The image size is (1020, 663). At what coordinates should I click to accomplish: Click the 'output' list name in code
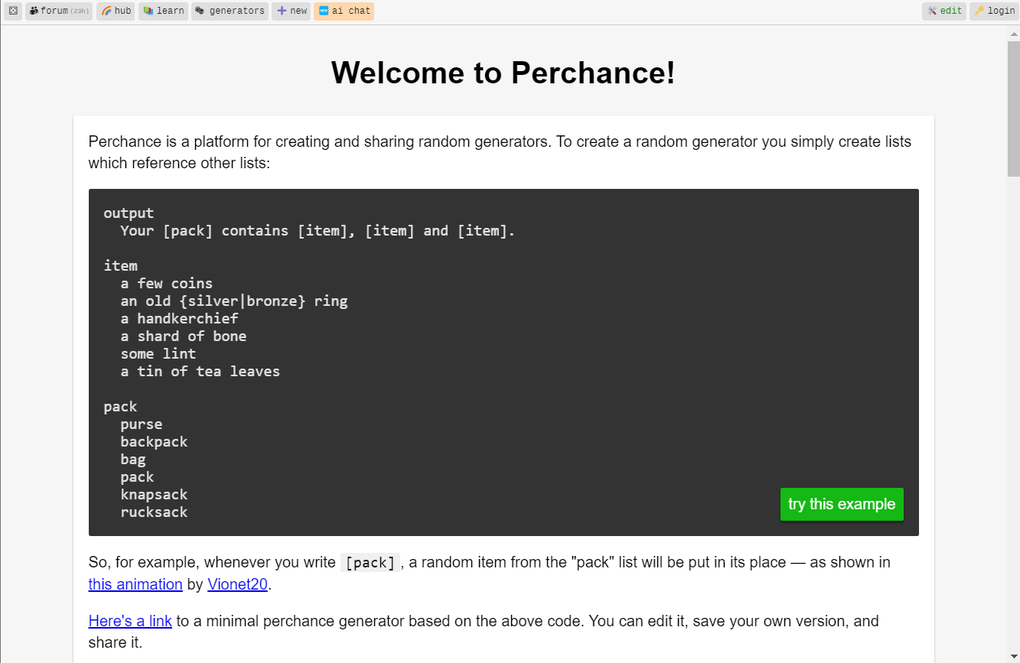[x=129, y=213]
